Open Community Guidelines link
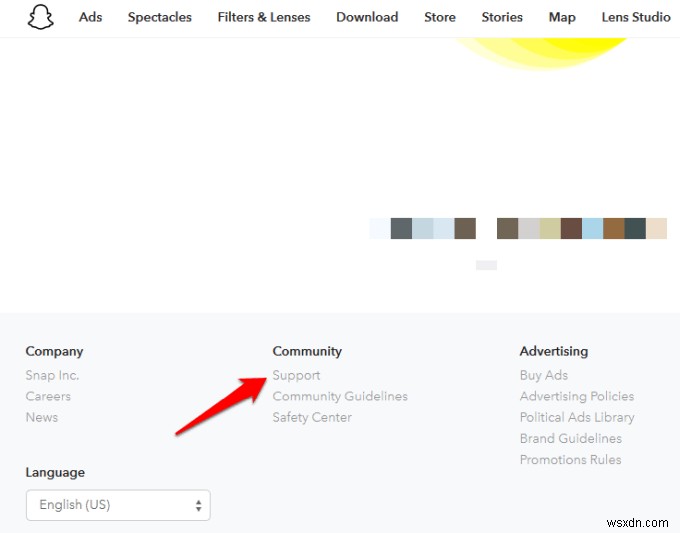The image size is (680, 533). [x=340, y=396]
